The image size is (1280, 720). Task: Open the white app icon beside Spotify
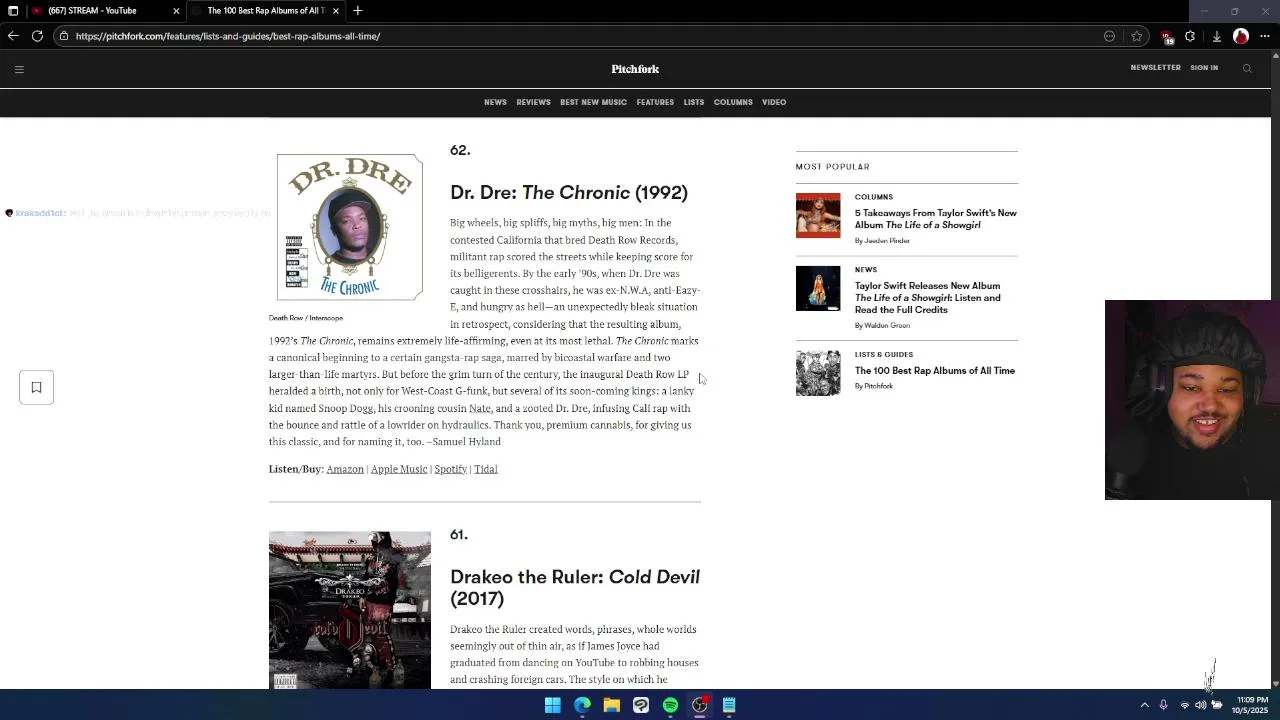tap(641, 705)
